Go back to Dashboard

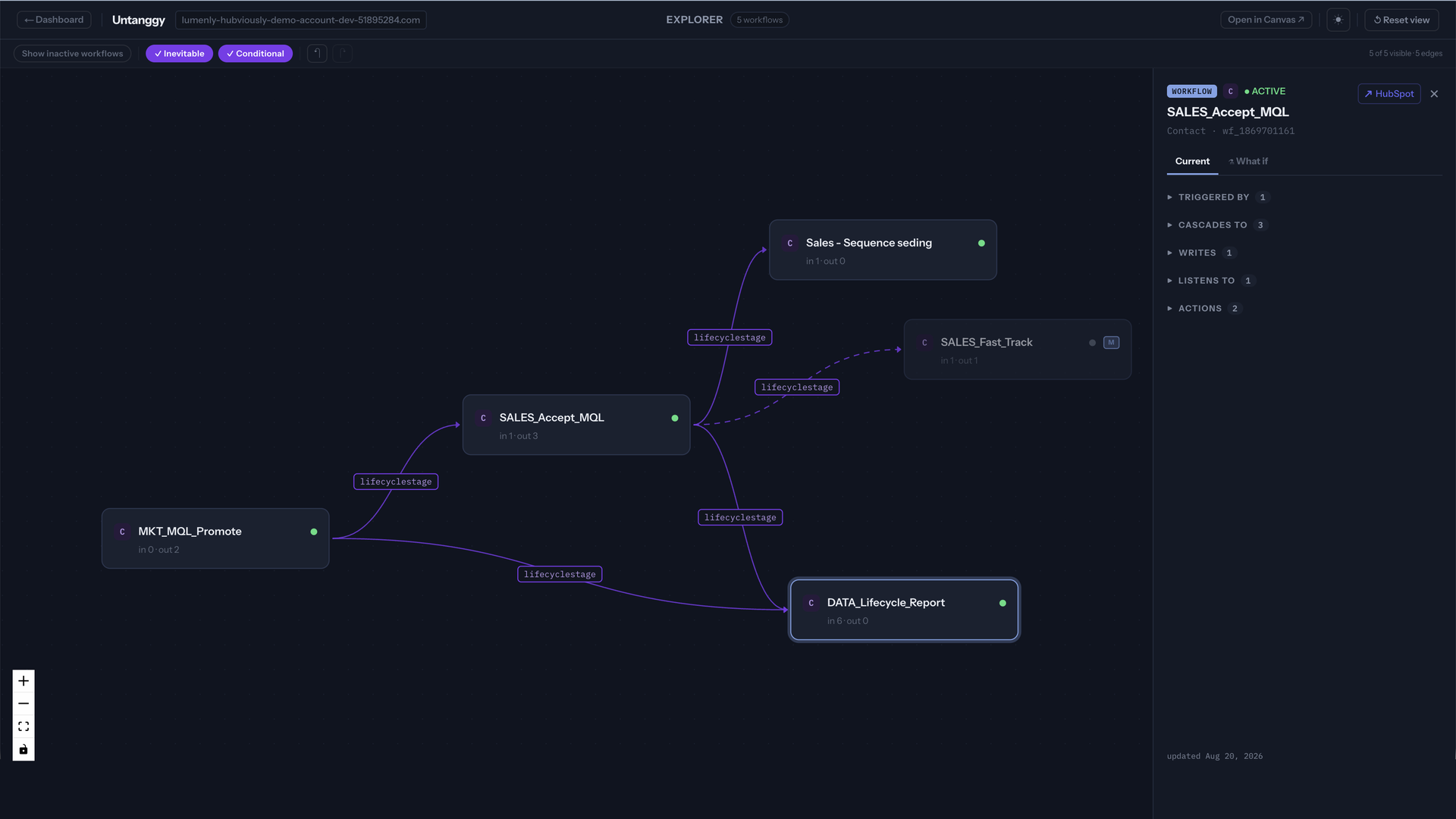pos(54,20)
